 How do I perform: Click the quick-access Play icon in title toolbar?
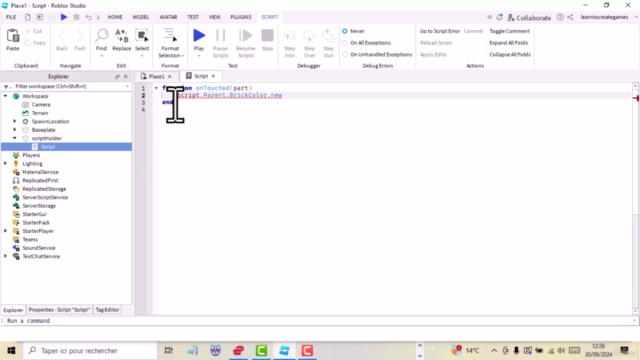pyautogui.click(x=64, y=17)
